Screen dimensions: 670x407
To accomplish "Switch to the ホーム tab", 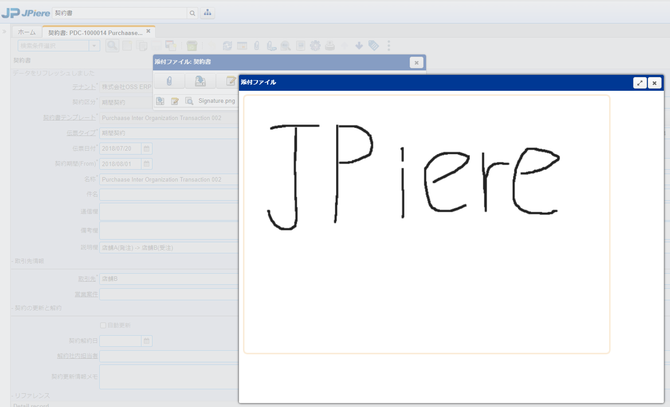I will pos(26,32).
